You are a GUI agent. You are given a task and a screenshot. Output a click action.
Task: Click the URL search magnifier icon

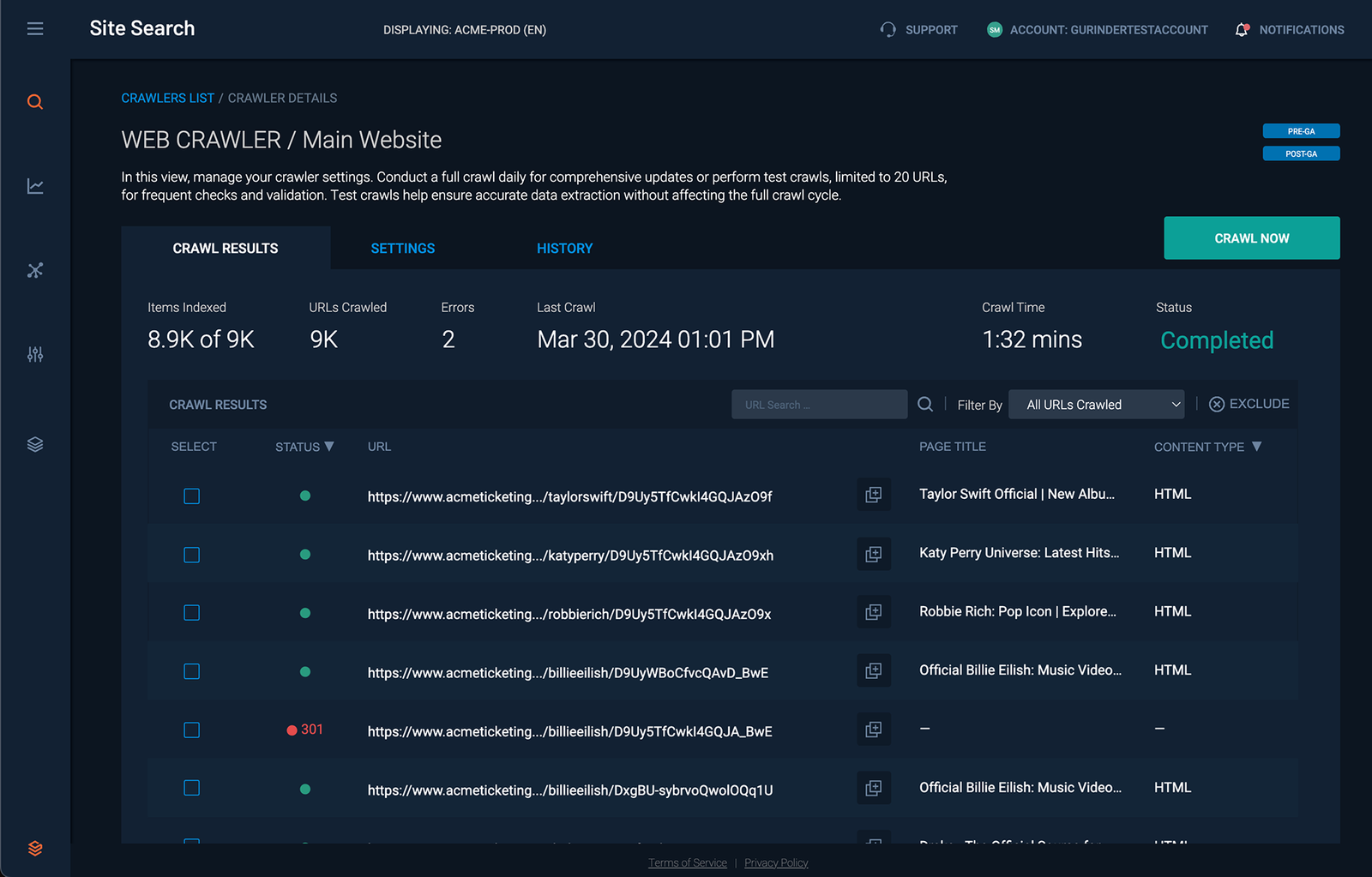(x=925, y=404)
